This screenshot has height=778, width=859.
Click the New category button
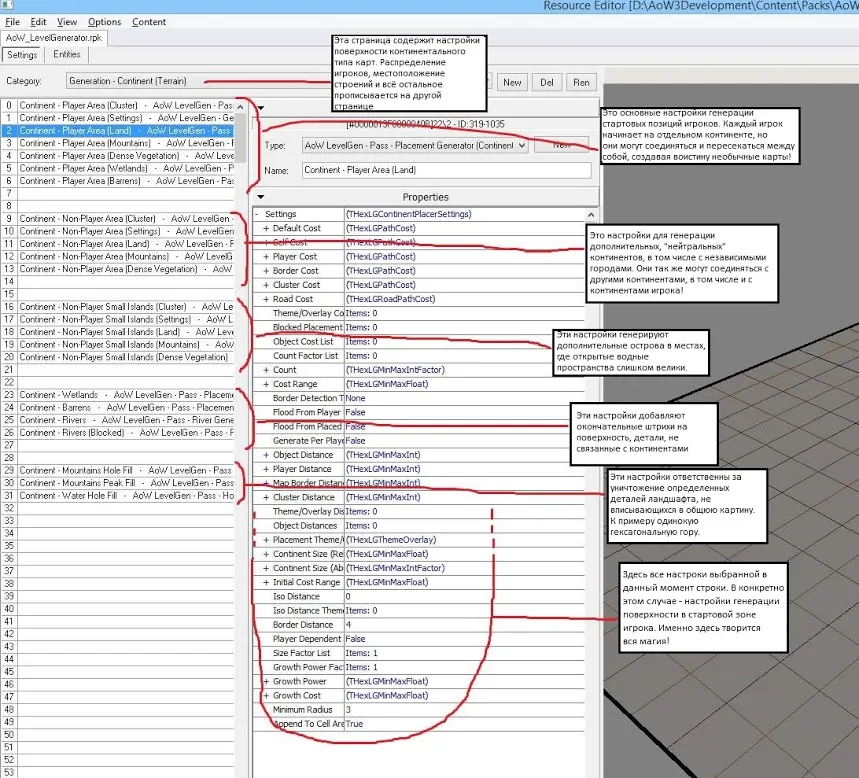point(512,82)
